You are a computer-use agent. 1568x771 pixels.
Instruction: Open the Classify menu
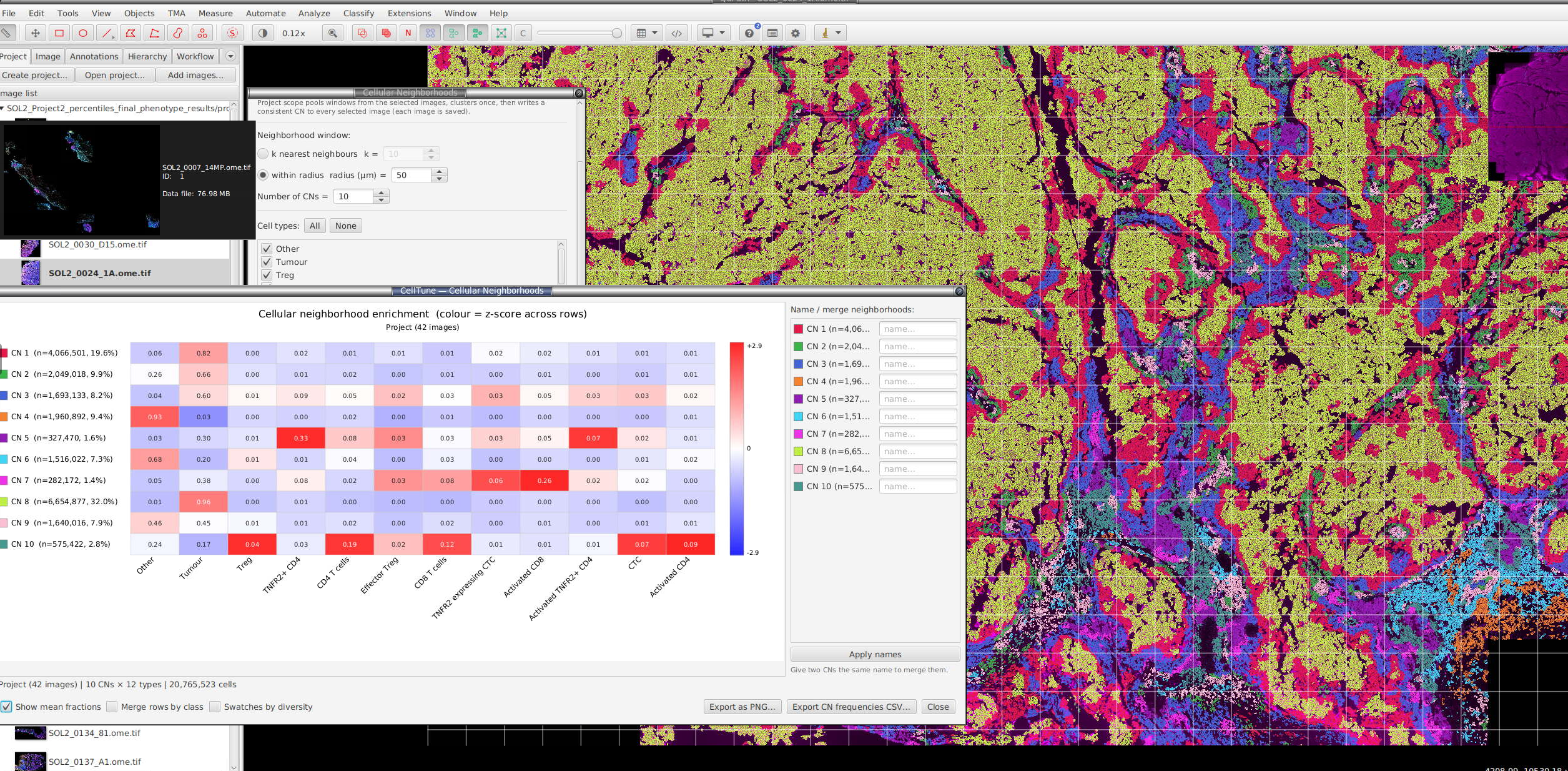pyautogui.click(x=358, y=13)
